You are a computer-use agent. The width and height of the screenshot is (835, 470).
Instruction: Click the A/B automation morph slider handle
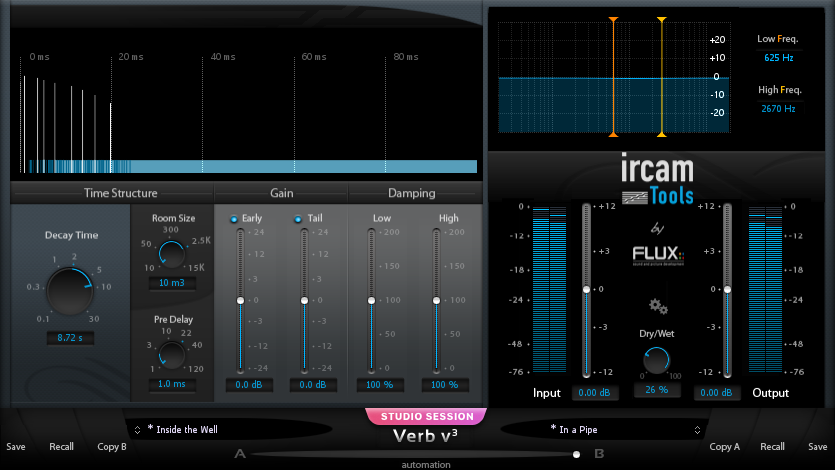(x=576, y=455)
